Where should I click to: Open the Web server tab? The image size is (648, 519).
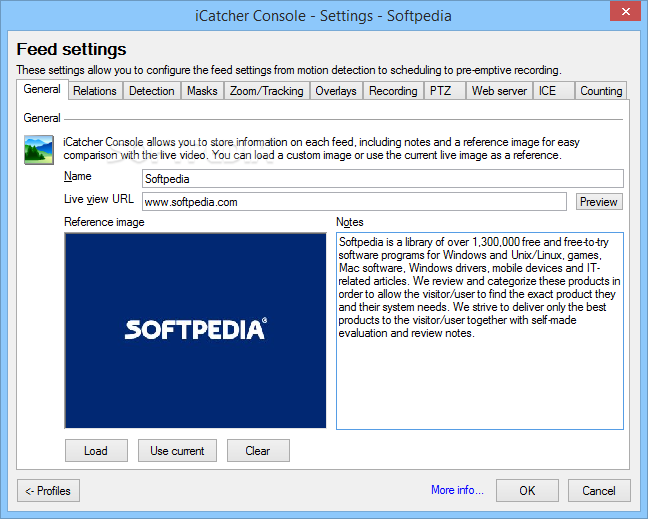click(x=499, y=91)
